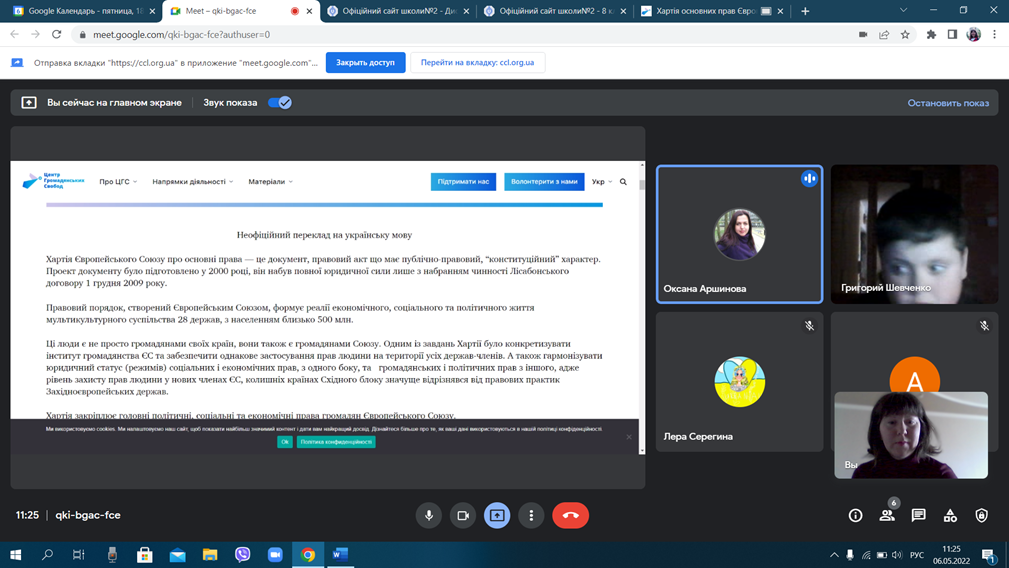Click share page icon in address bar
Screen dimensions: 1009x568
(x=884, y=35)
